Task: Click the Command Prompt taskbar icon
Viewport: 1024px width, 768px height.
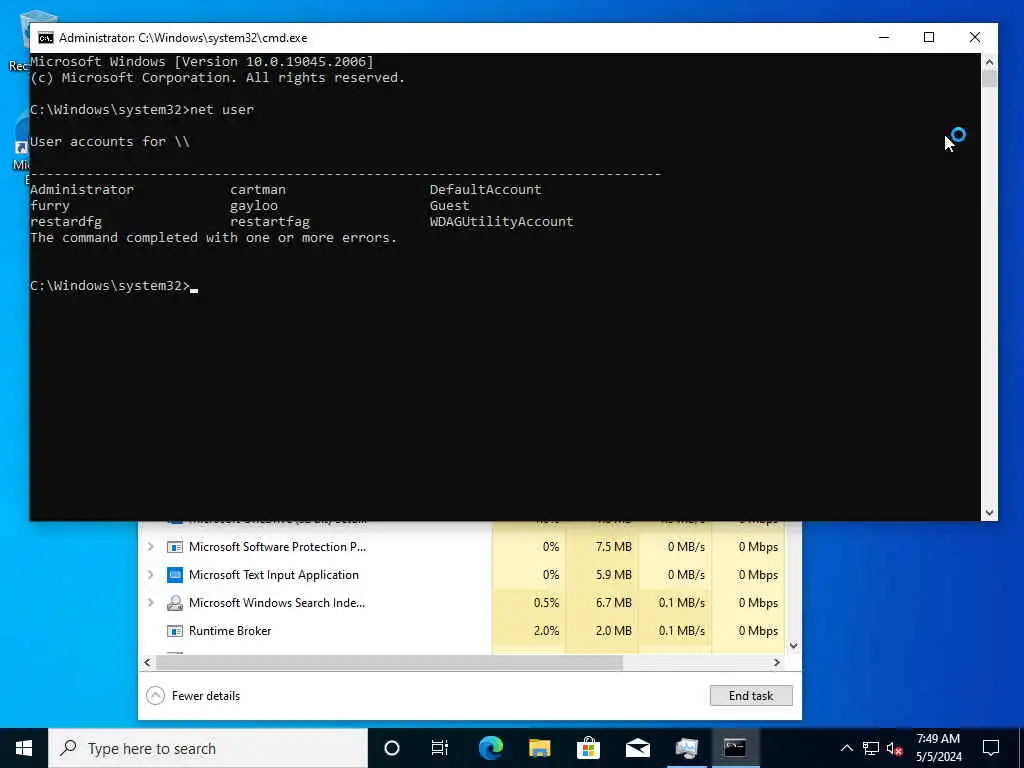Action: click(x=735, y=748)
